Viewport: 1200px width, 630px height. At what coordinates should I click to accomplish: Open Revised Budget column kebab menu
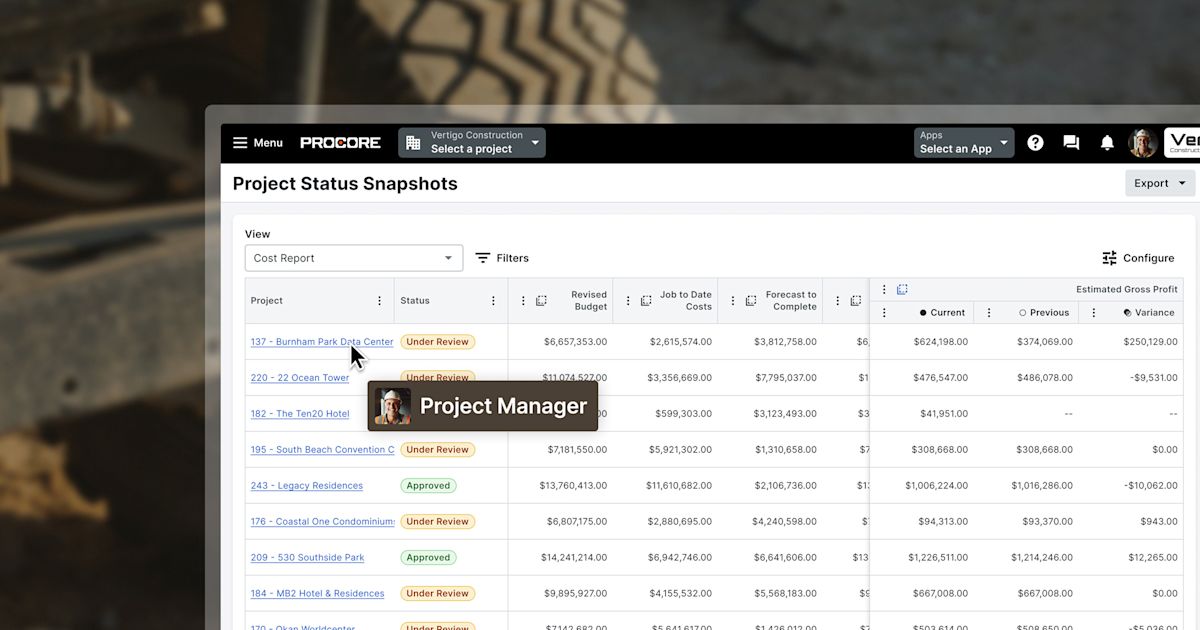click(x=523, y=301)
